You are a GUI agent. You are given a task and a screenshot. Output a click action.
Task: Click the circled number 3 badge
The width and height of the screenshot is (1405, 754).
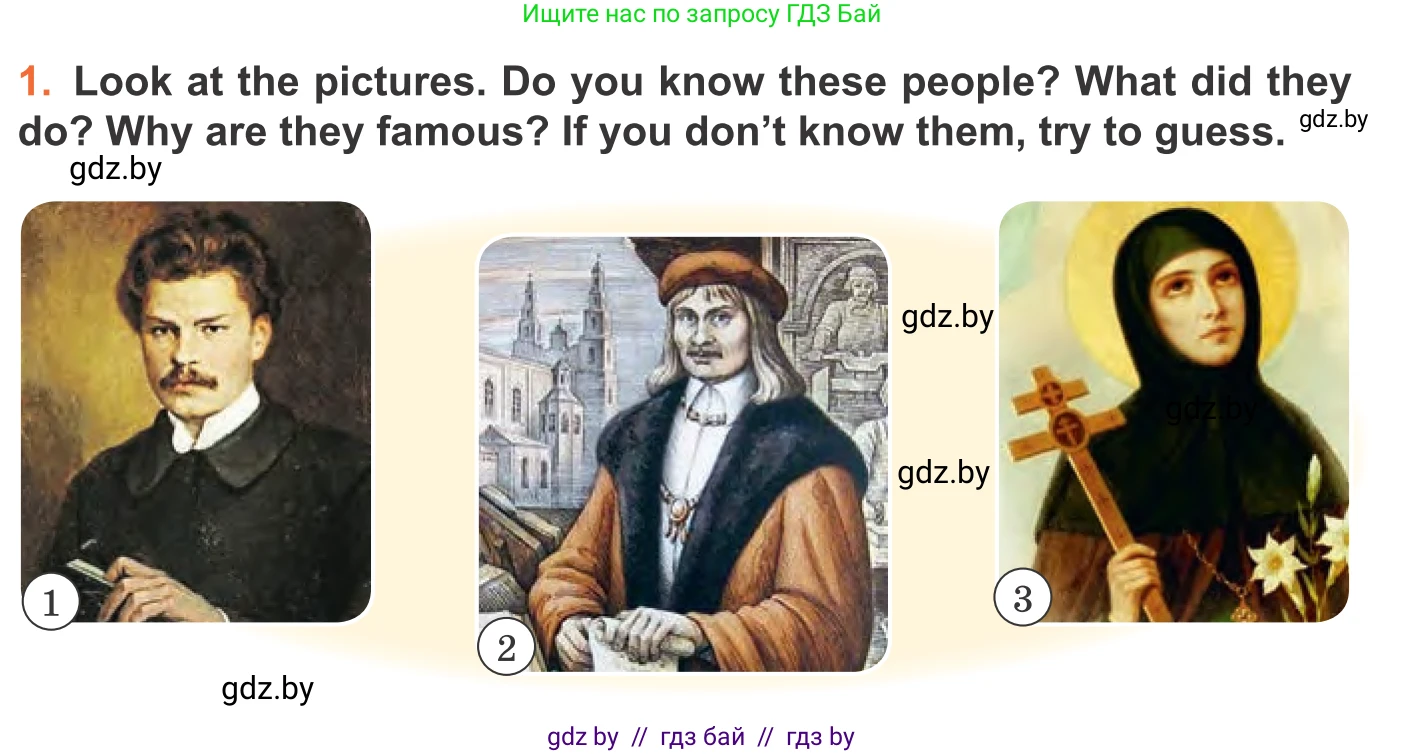pos(1022,598)
